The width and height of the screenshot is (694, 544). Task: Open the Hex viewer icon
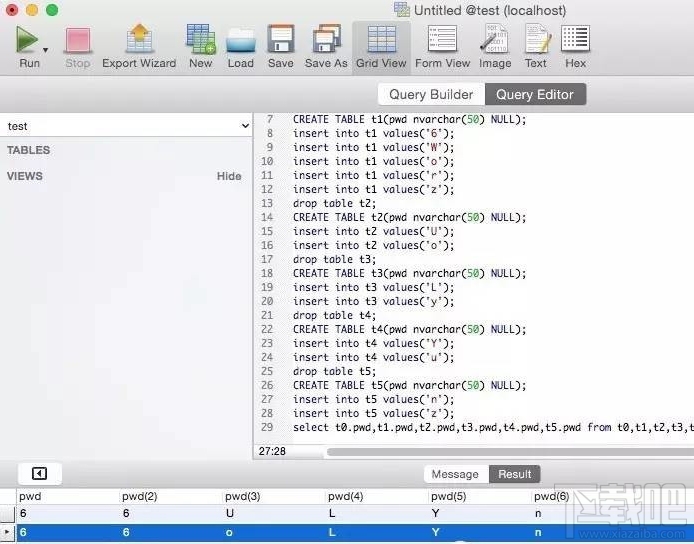575,39
